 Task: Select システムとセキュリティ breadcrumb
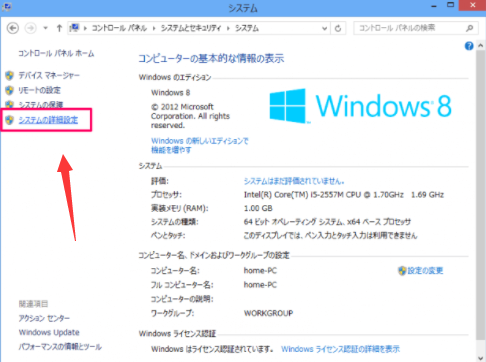191,28
